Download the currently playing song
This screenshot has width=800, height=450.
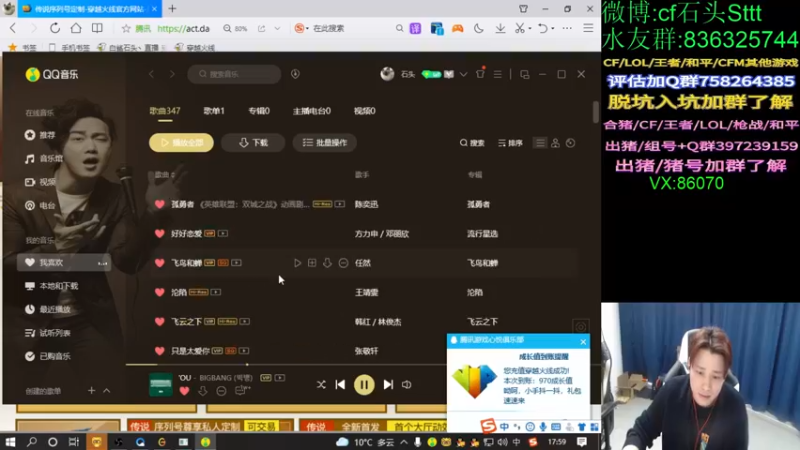tap(203, 391)
